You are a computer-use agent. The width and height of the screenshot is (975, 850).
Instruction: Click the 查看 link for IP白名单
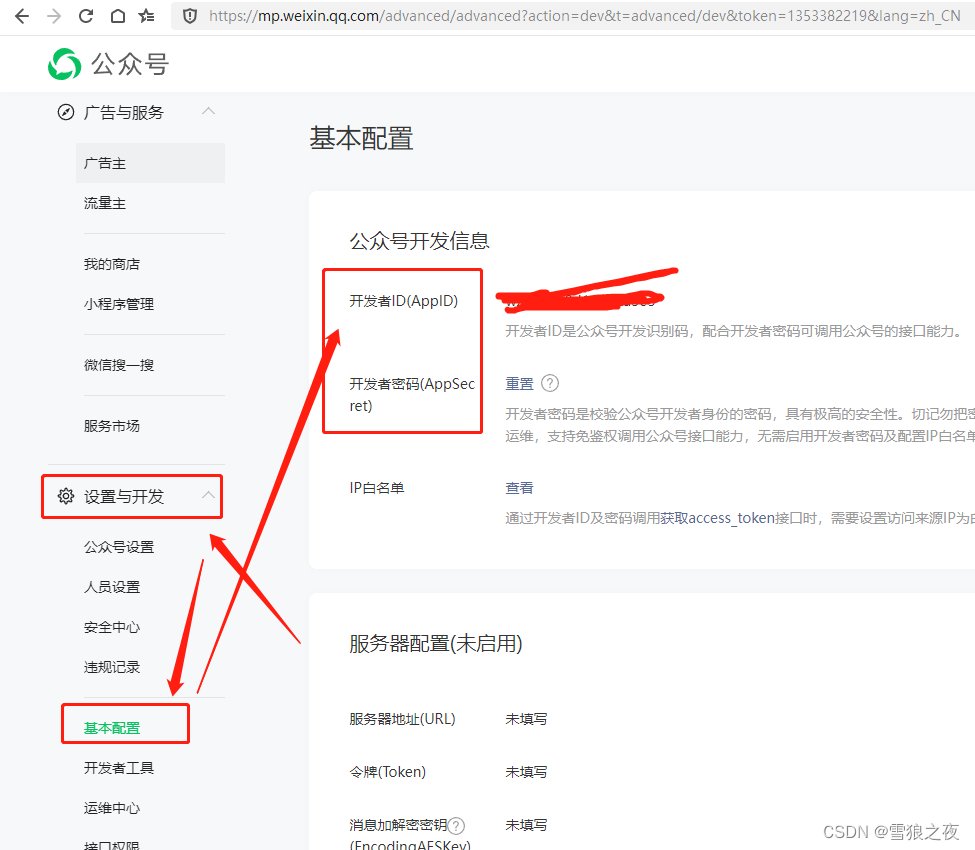click(519, 488)
